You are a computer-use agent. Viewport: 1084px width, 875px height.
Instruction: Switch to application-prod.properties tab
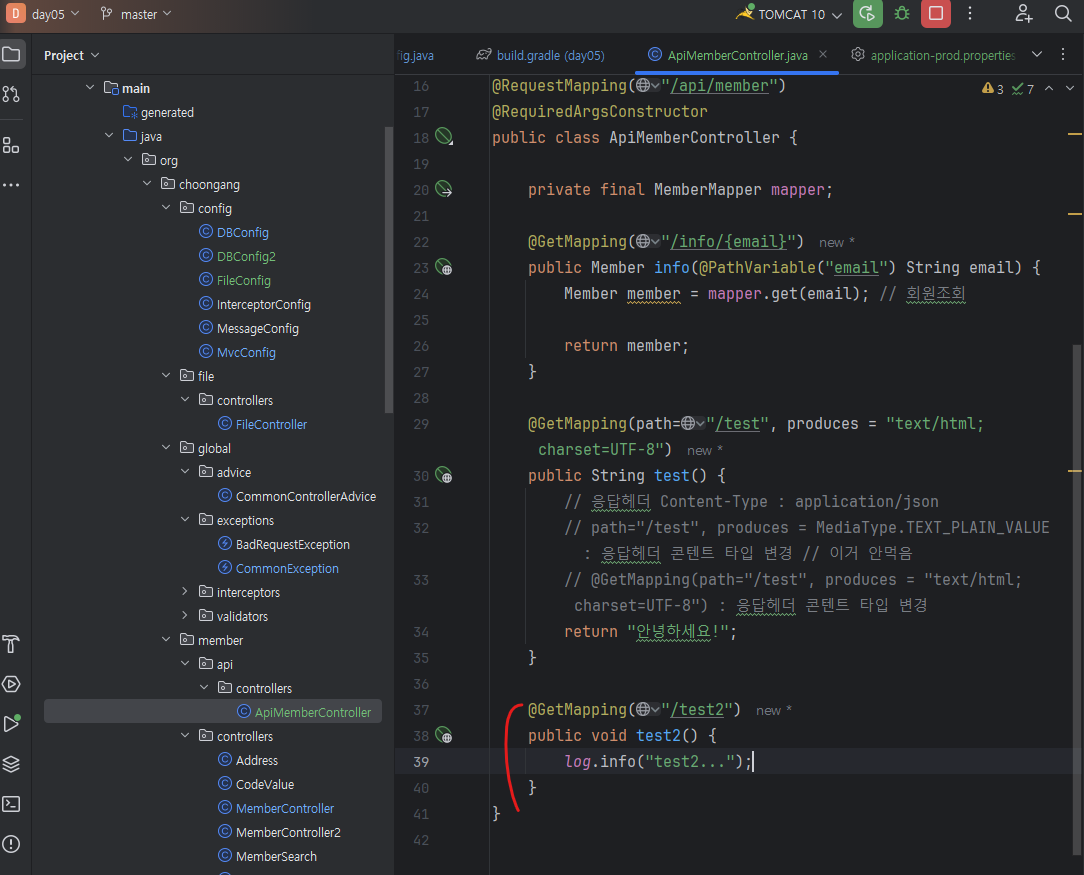933,55
